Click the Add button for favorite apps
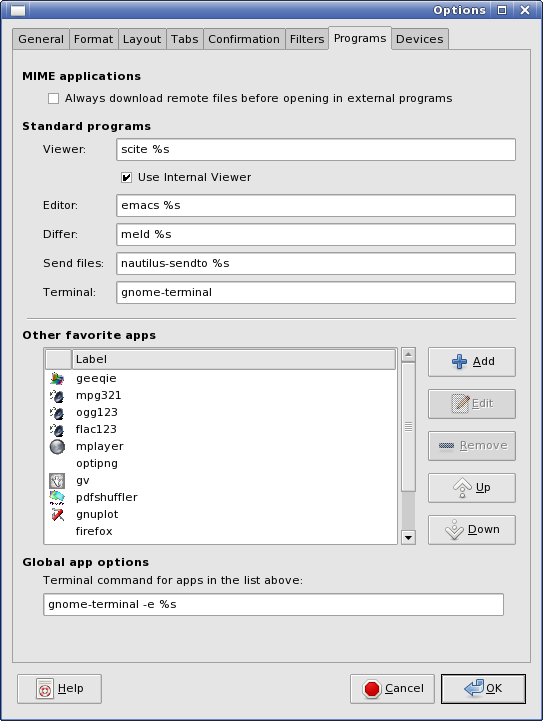The image size is (543, 721). click(472, 362)
